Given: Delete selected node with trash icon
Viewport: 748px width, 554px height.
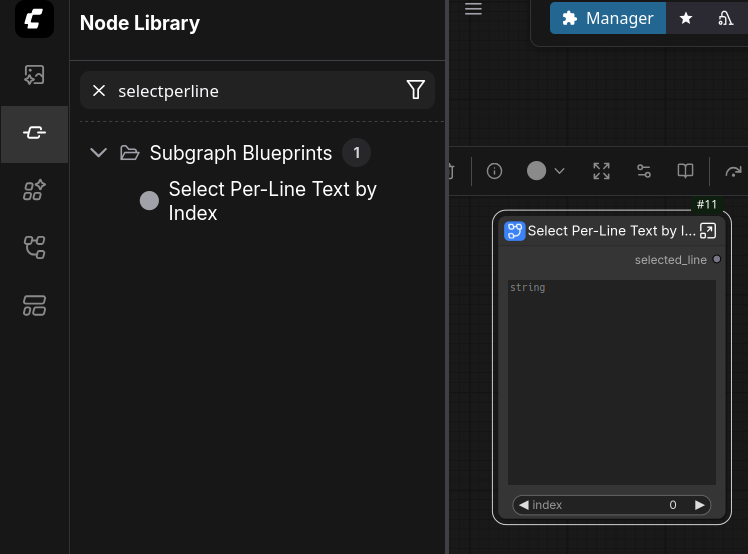Looking at the screenshot, I should click(451, 171).
